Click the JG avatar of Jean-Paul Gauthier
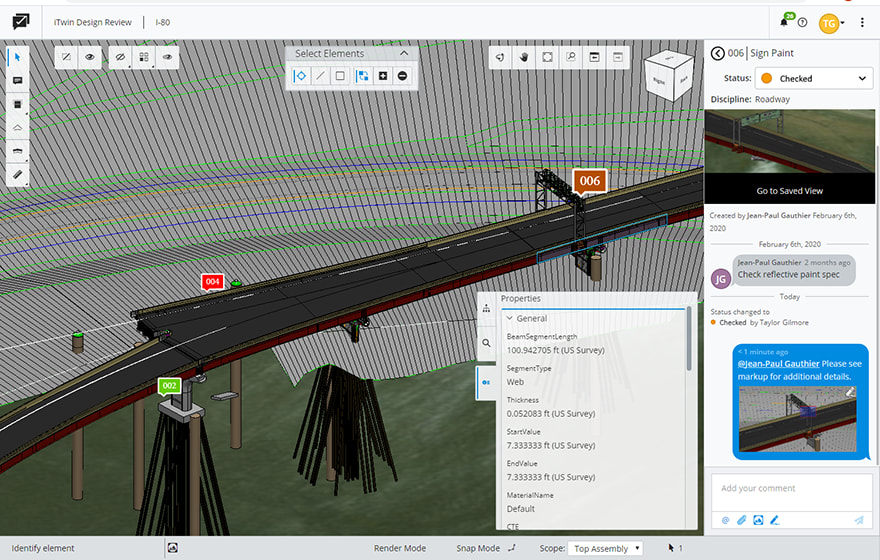 click(721, 278)
